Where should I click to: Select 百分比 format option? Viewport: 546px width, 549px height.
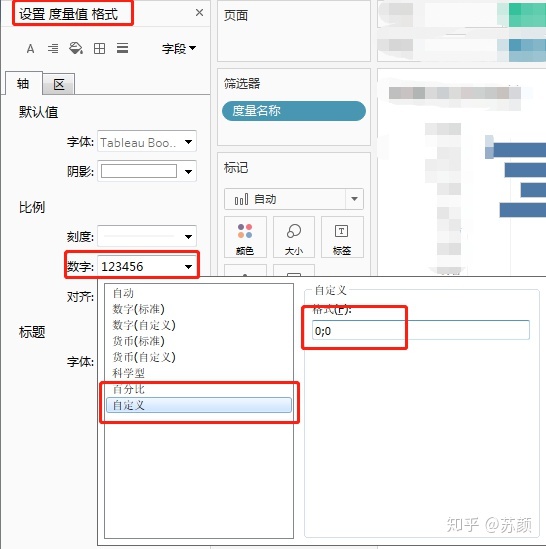point(199,389)
